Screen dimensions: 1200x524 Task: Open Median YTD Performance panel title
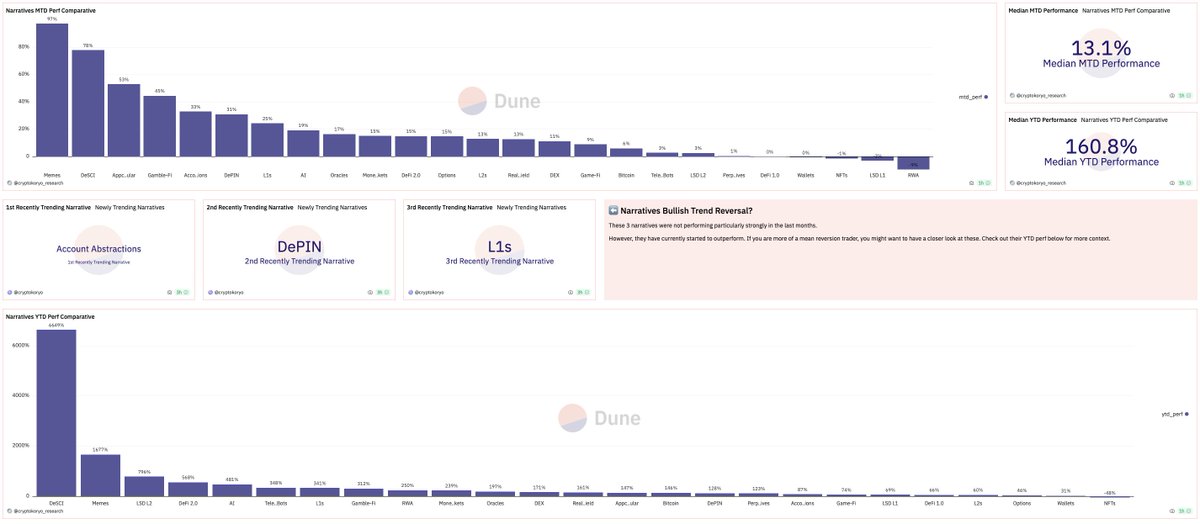click(1043, 118)
